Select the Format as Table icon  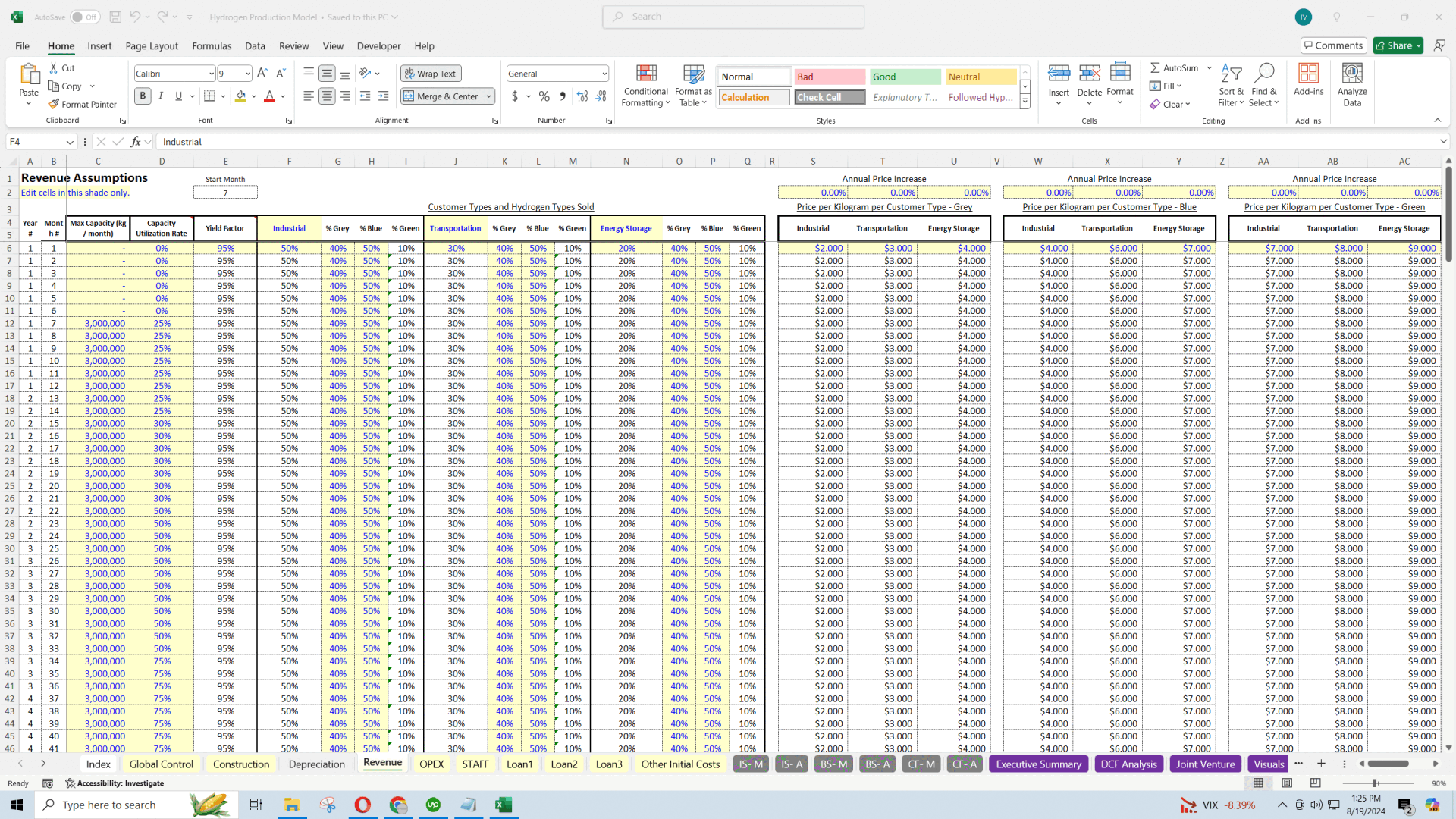click(693, 85)
